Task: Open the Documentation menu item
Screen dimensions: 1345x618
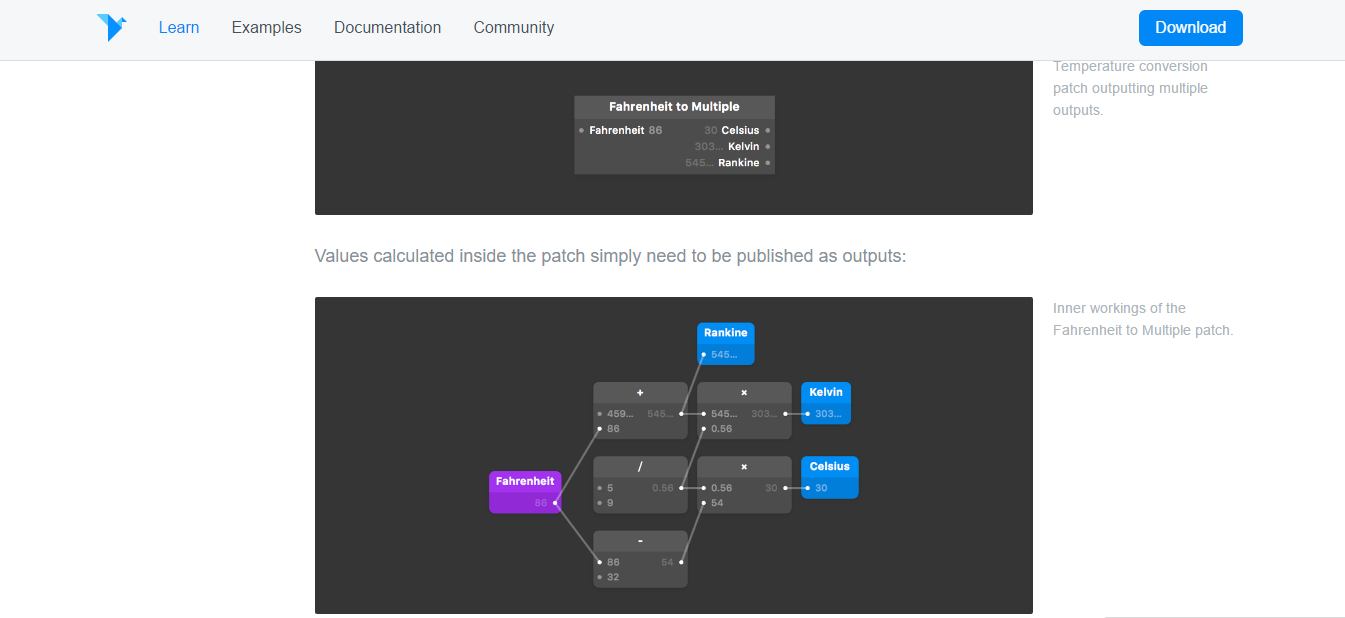Action: pyautogui.click(x=387, y=28)
